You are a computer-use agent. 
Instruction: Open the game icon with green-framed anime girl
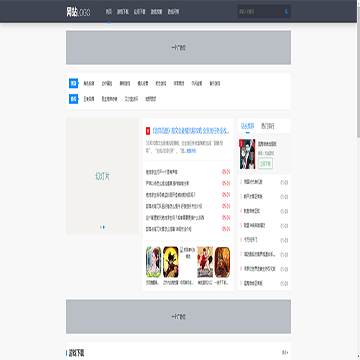[153, 262]
